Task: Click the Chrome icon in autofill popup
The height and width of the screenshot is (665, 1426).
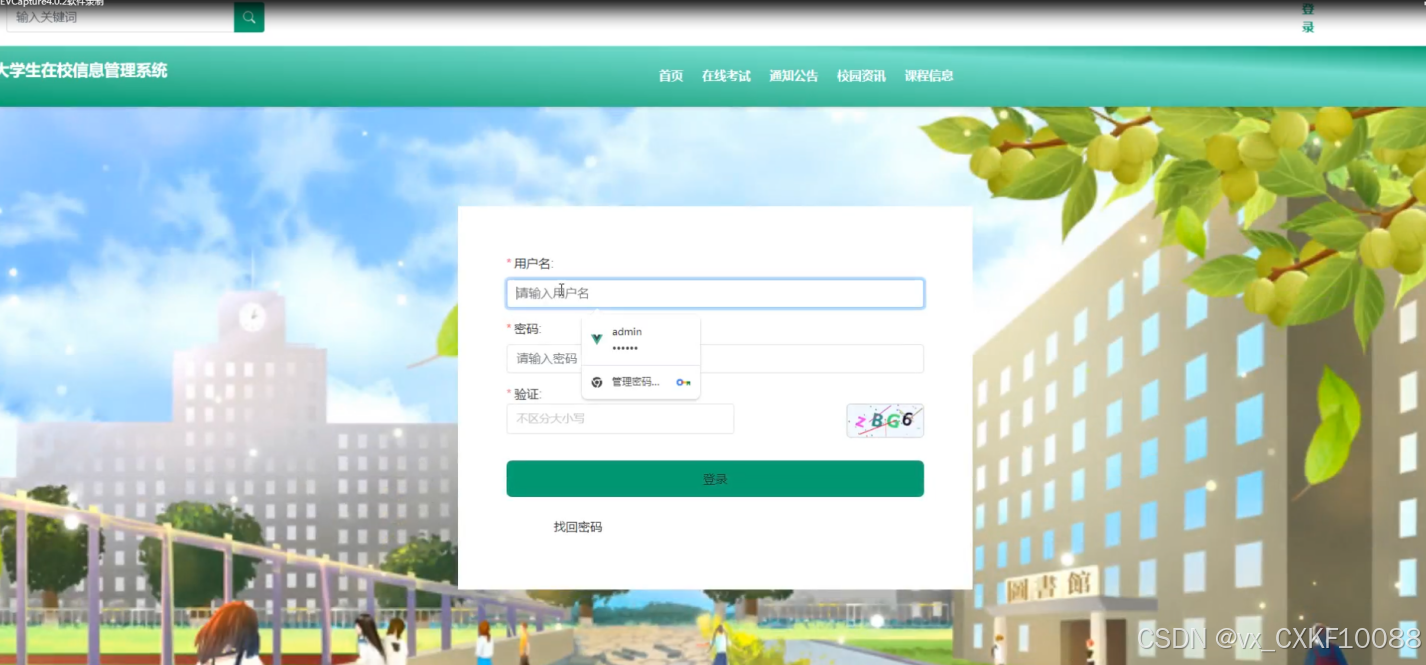Action: click(x=597, y=382)
